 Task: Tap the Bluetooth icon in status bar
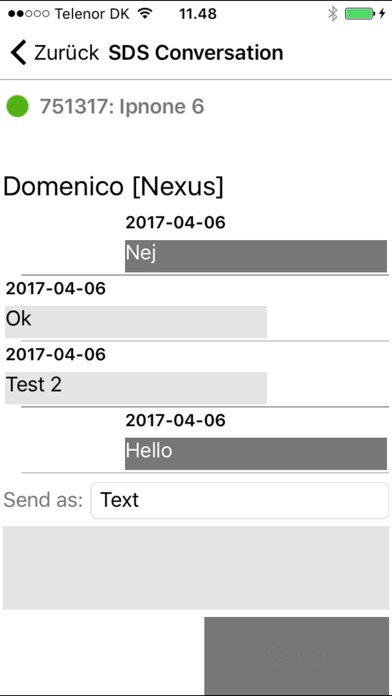pyautogui.click(x=333, y=14)
